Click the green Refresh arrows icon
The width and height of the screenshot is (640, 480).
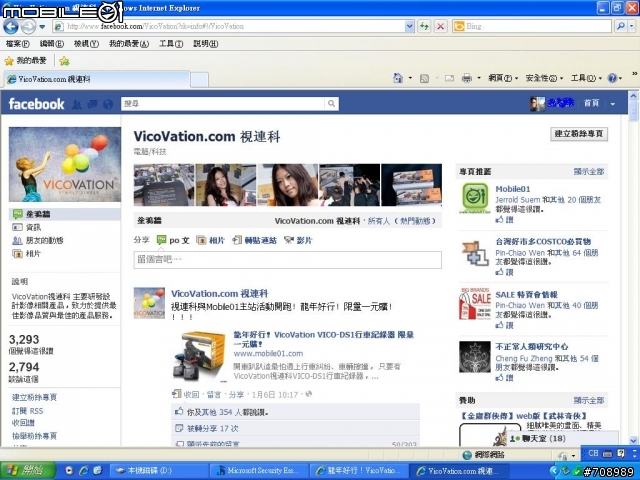coord(424,27)
